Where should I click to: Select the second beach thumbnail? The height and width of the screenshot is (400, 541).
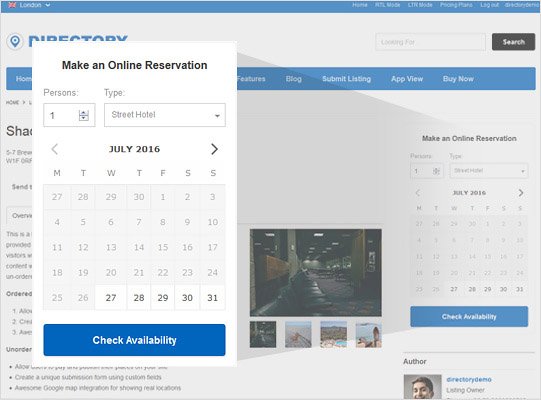(298, 334)
